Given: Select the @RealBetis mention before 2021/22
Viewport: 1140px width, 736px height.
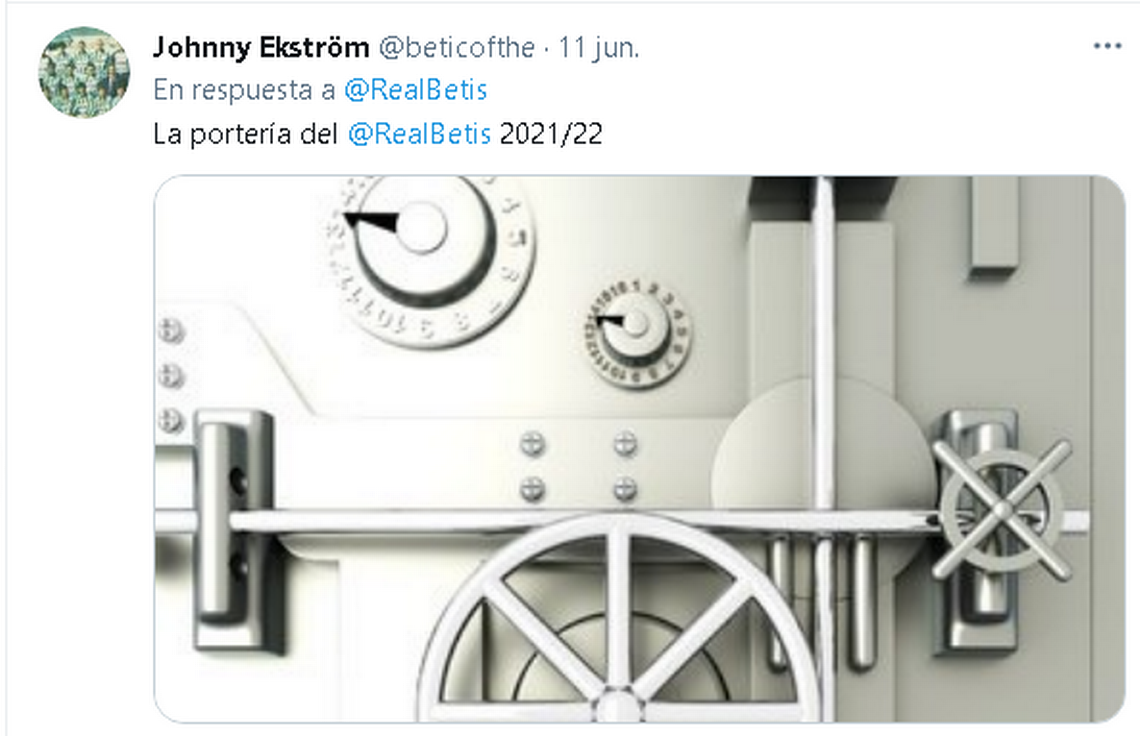Looking at the screenshot, I should point(420,134).
